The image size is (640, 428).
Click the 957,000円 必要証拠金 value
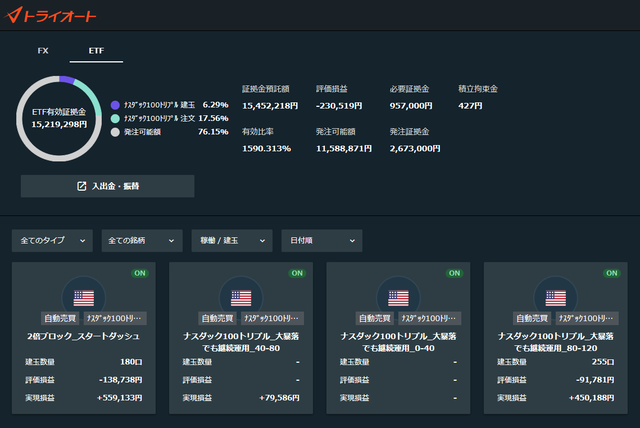pyautogui.click(x=411, y=106)
